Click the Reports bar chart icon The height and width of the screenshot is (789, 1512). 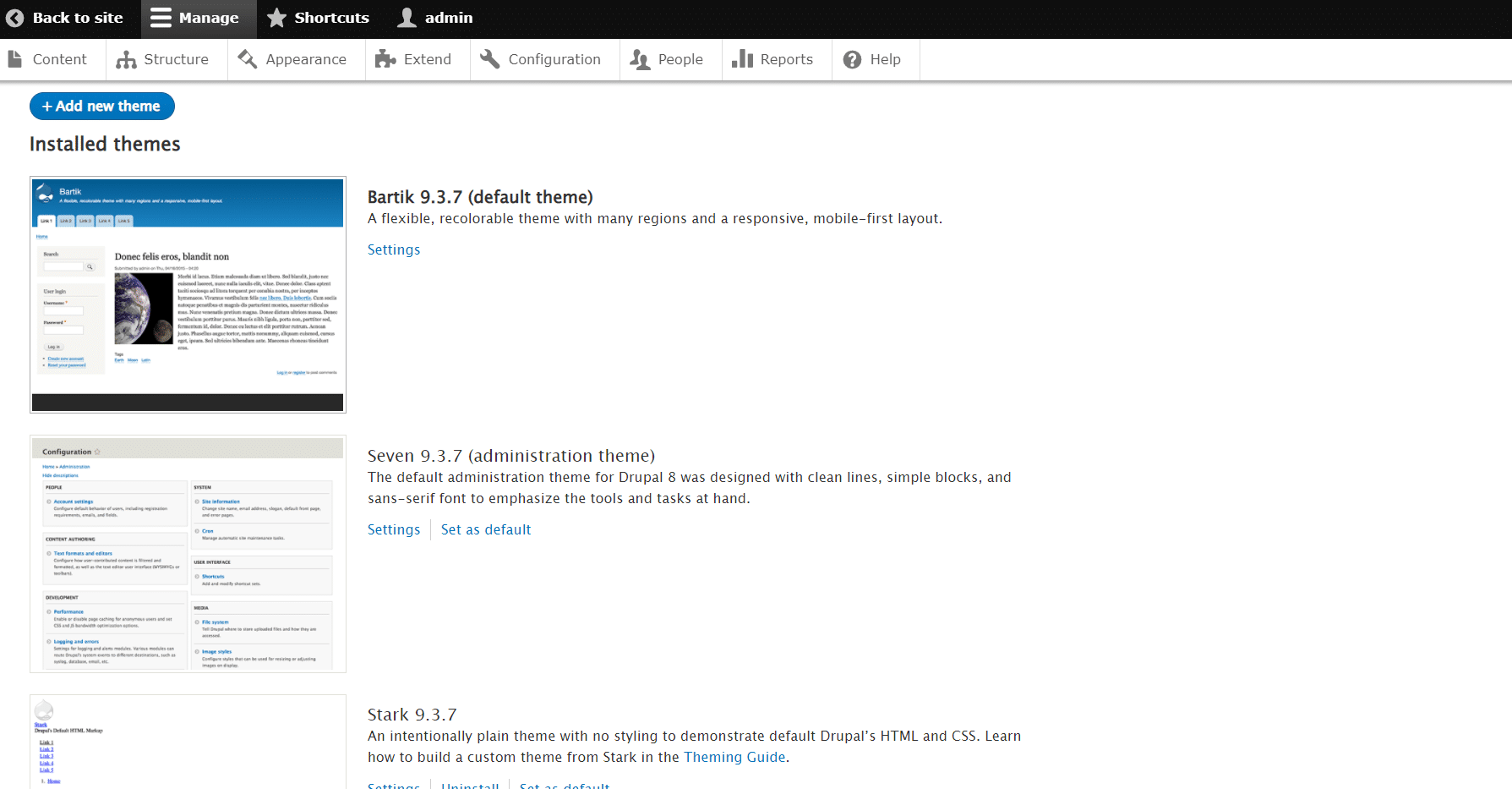click(742, 59)
